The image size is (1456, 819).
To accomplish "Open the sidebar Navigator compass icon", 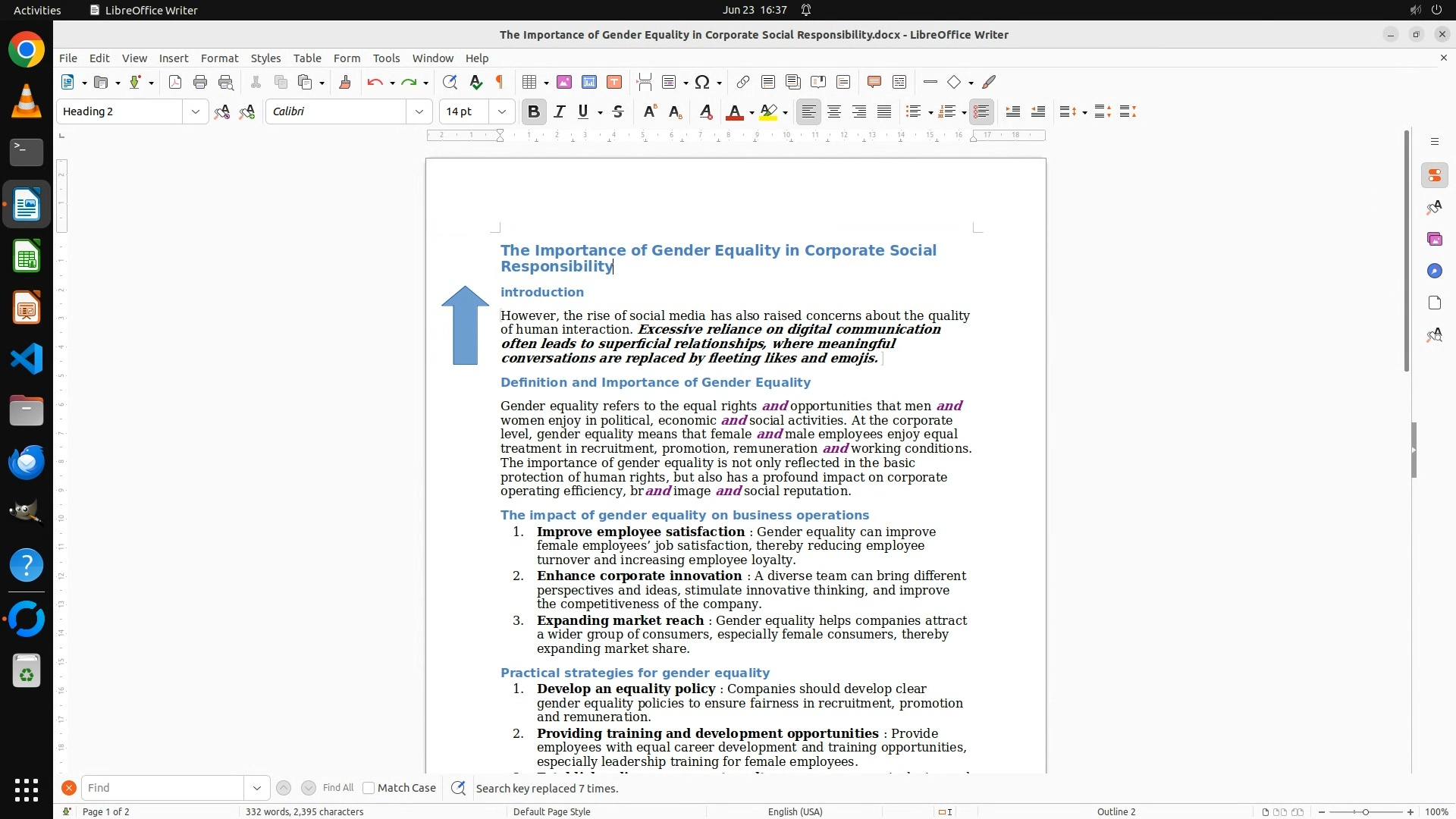I will (x=1434, y=271).
